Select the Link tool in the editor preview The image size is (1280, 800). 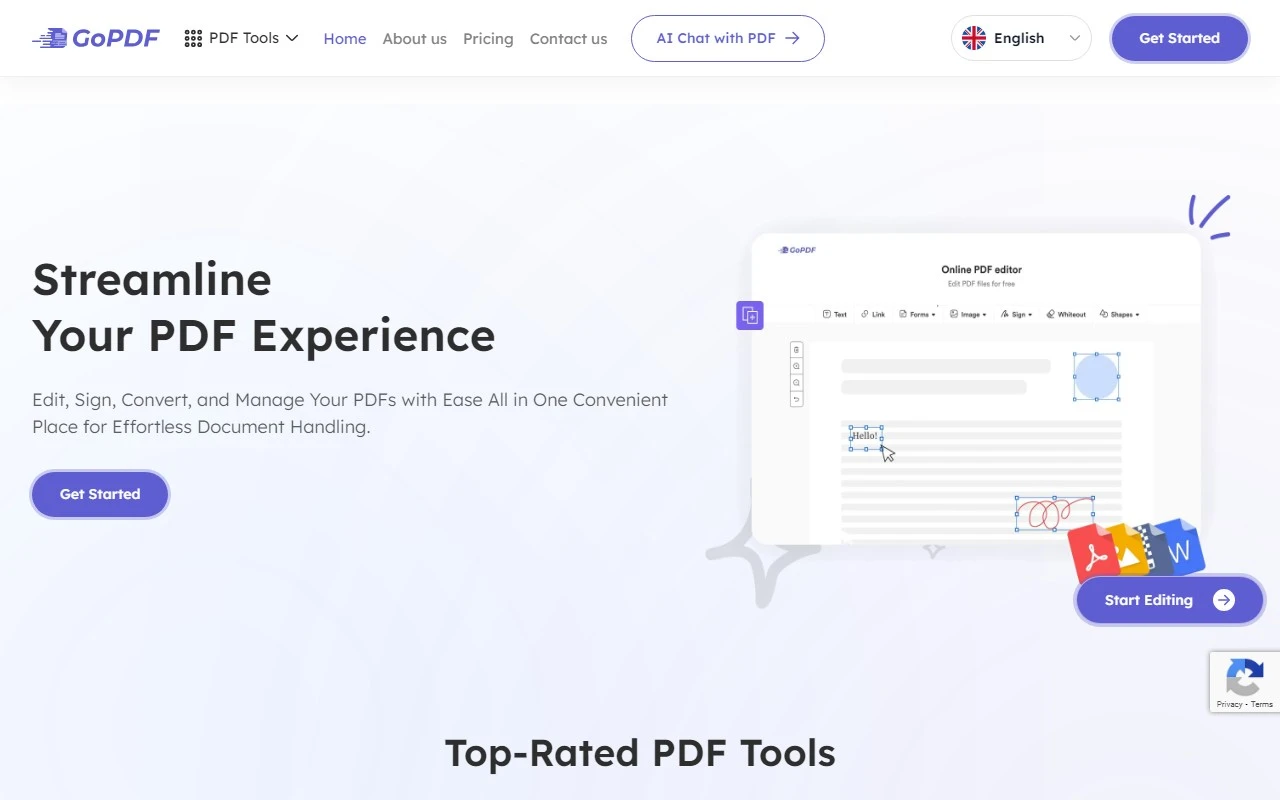pyautogui.click(x=873, y=314)
